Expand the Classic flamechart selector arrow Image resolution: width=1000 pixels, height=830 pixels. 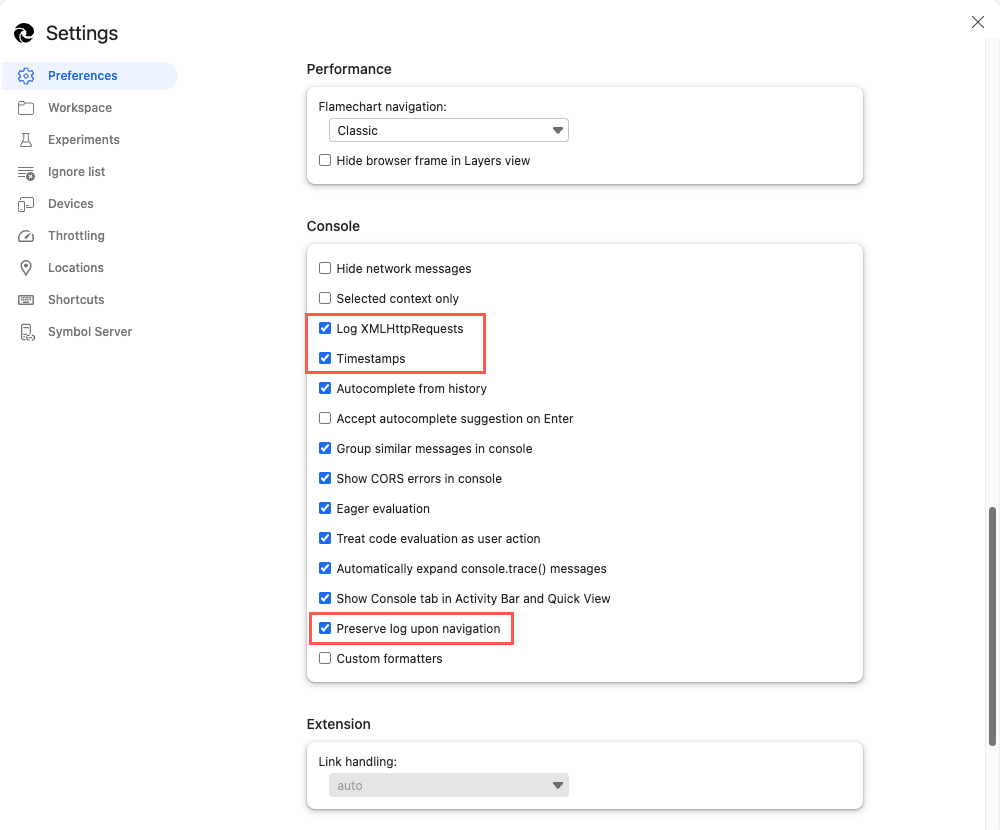pos(558,130)
